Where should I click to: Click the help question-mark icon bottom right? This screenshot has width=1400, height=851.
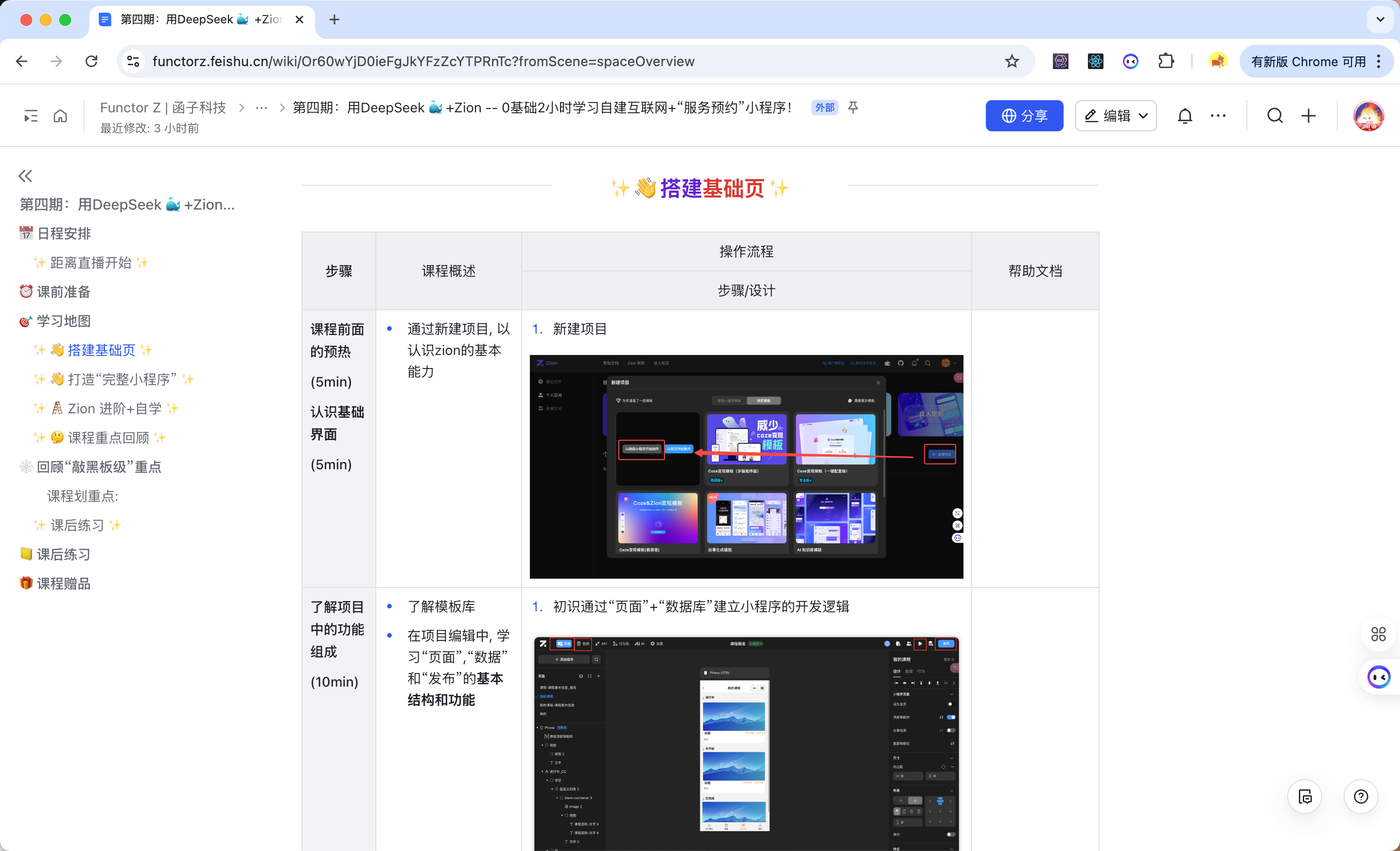pyautogui.click(x=1361, y=797)
